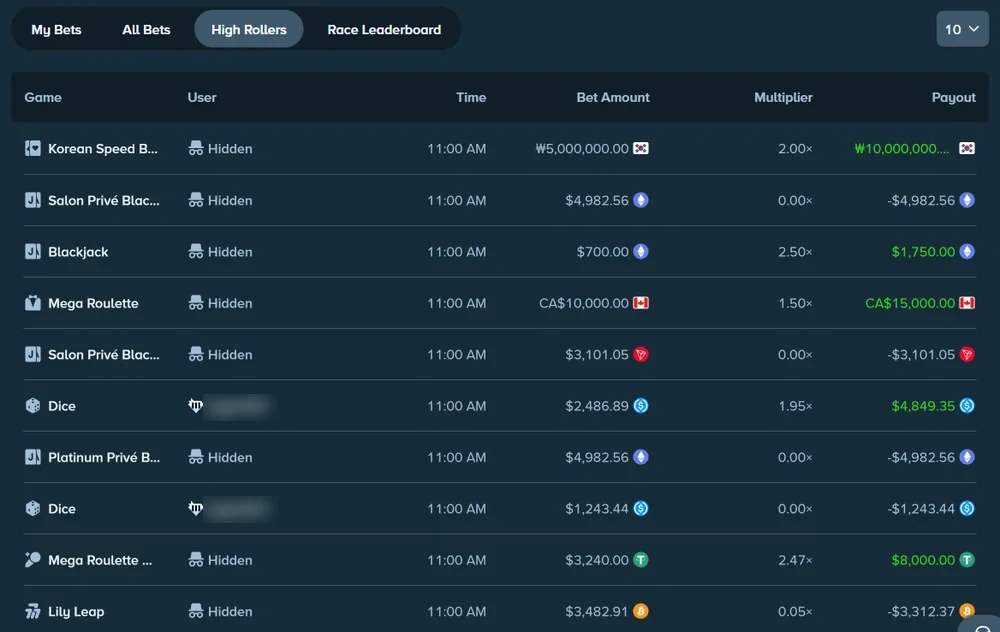Click the Bitcoin icon beside $3,482.91
This screenshot has width=1000, height=632.
pos(641,612)
